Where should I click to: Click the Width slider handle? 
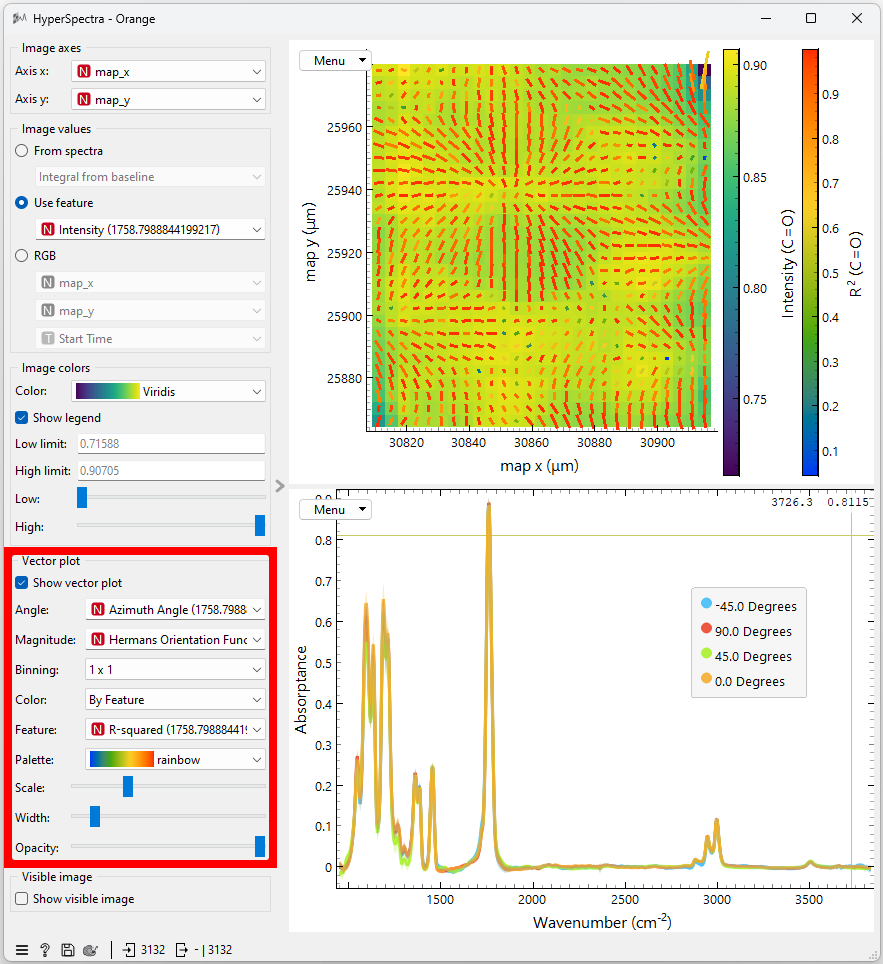(95, 816)
